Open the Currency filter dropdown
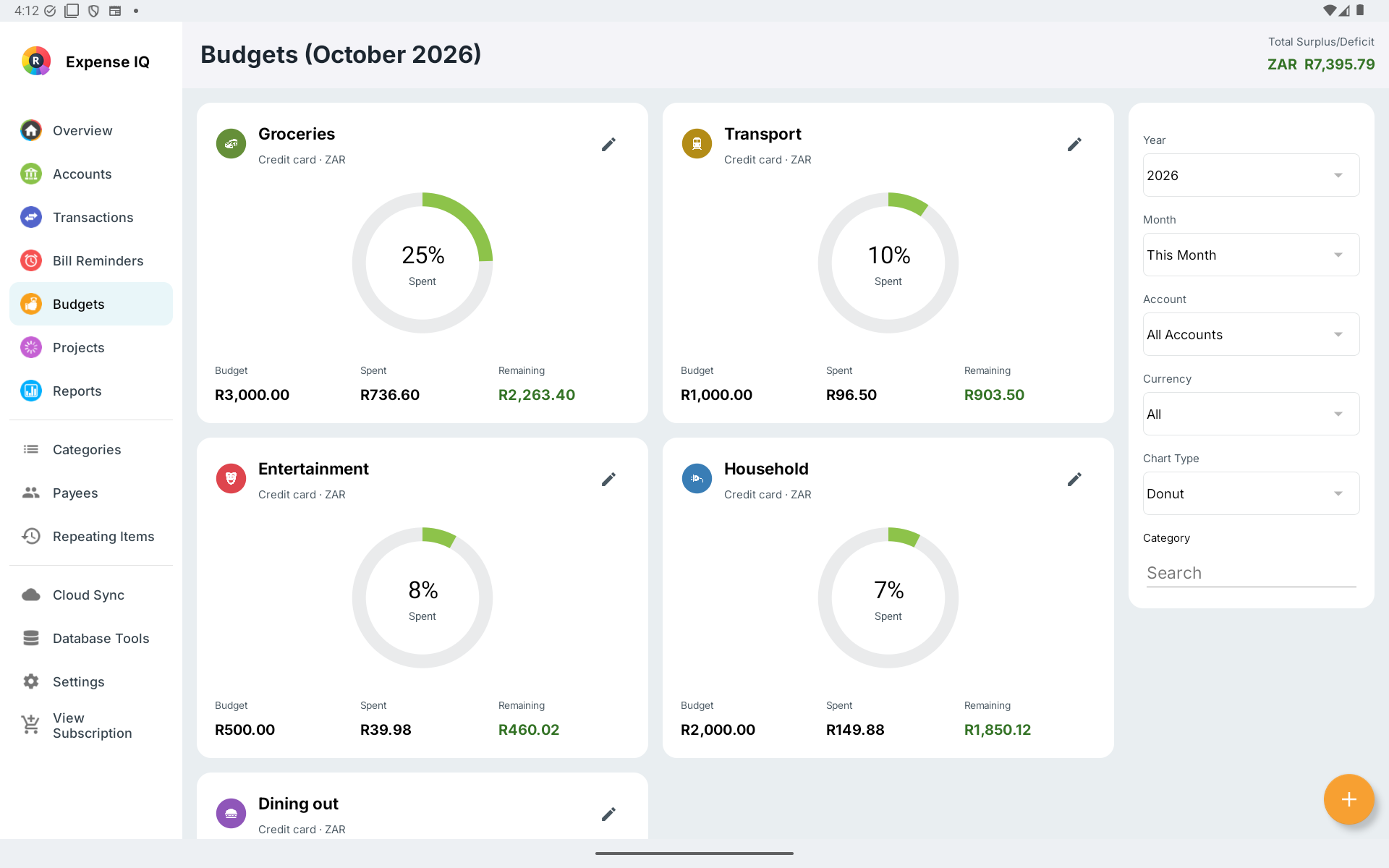The width and height of the screenshot is (1389, 868). pyautogui.click(x=1251, y=414)
